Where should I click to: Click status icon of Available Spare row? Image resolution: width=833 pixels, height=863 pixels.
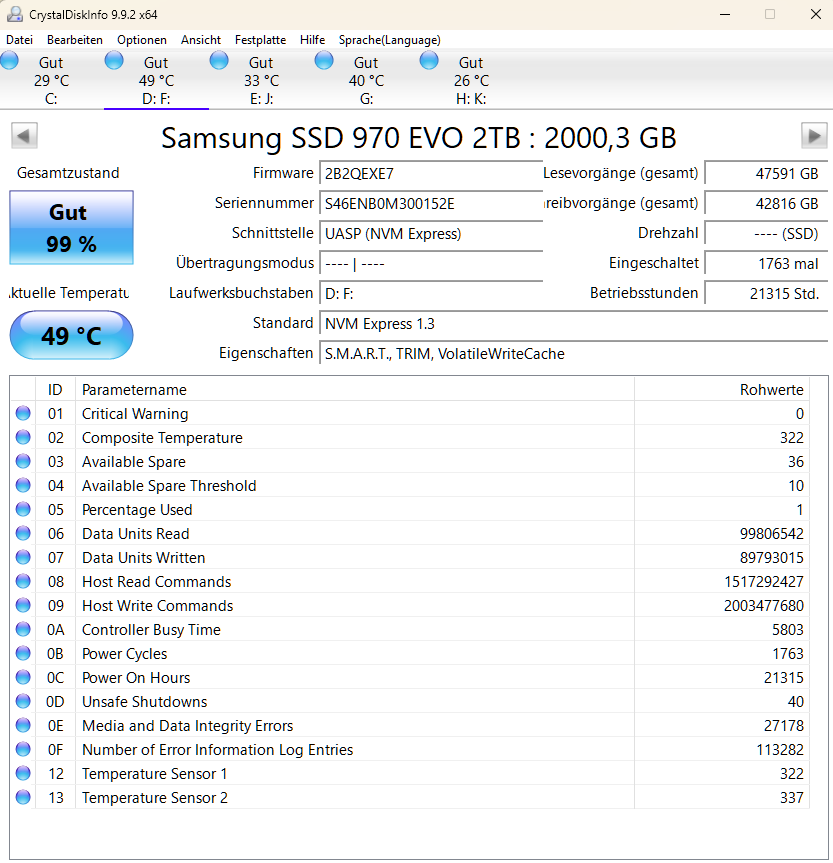[23, 461]
